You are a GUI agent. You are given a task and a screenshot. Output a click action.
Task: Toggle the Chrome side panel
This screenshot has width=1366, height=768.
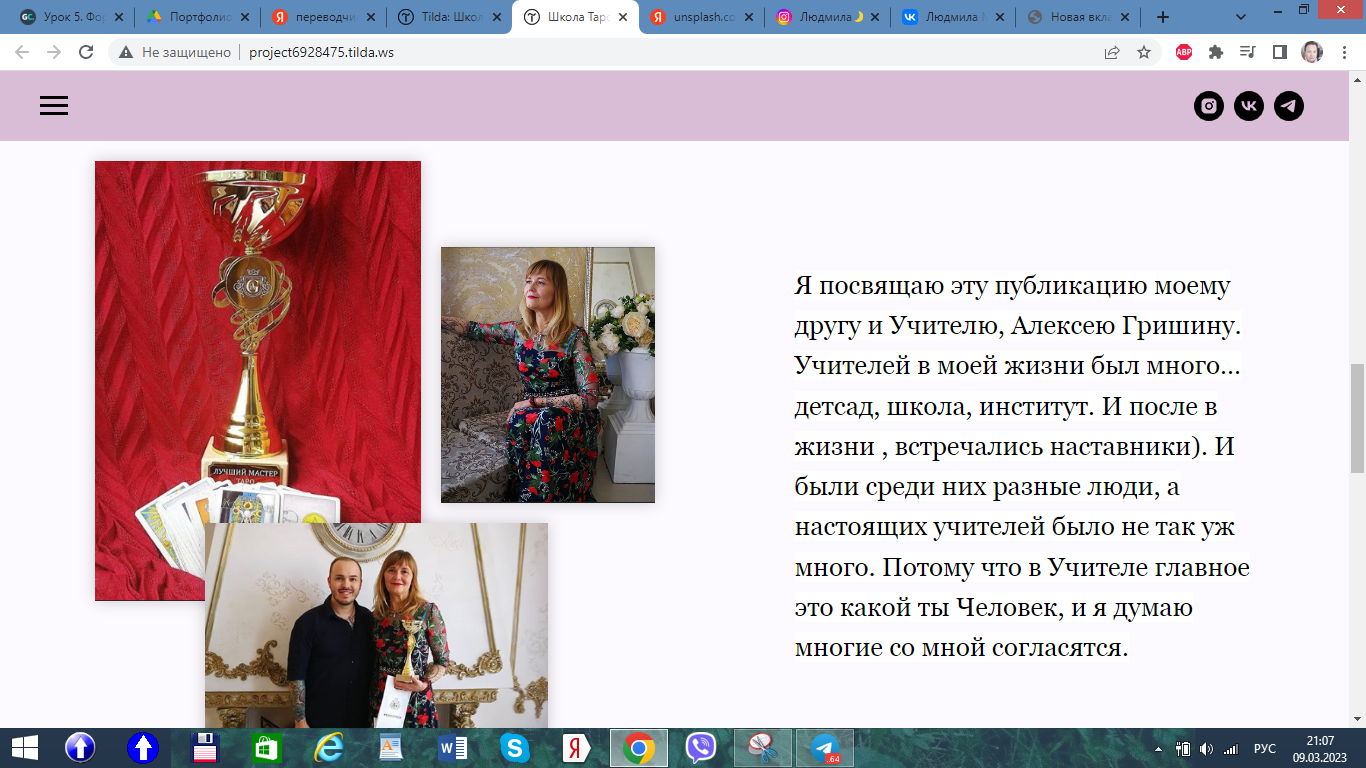pyautogui.click(x=1279, y=52)
